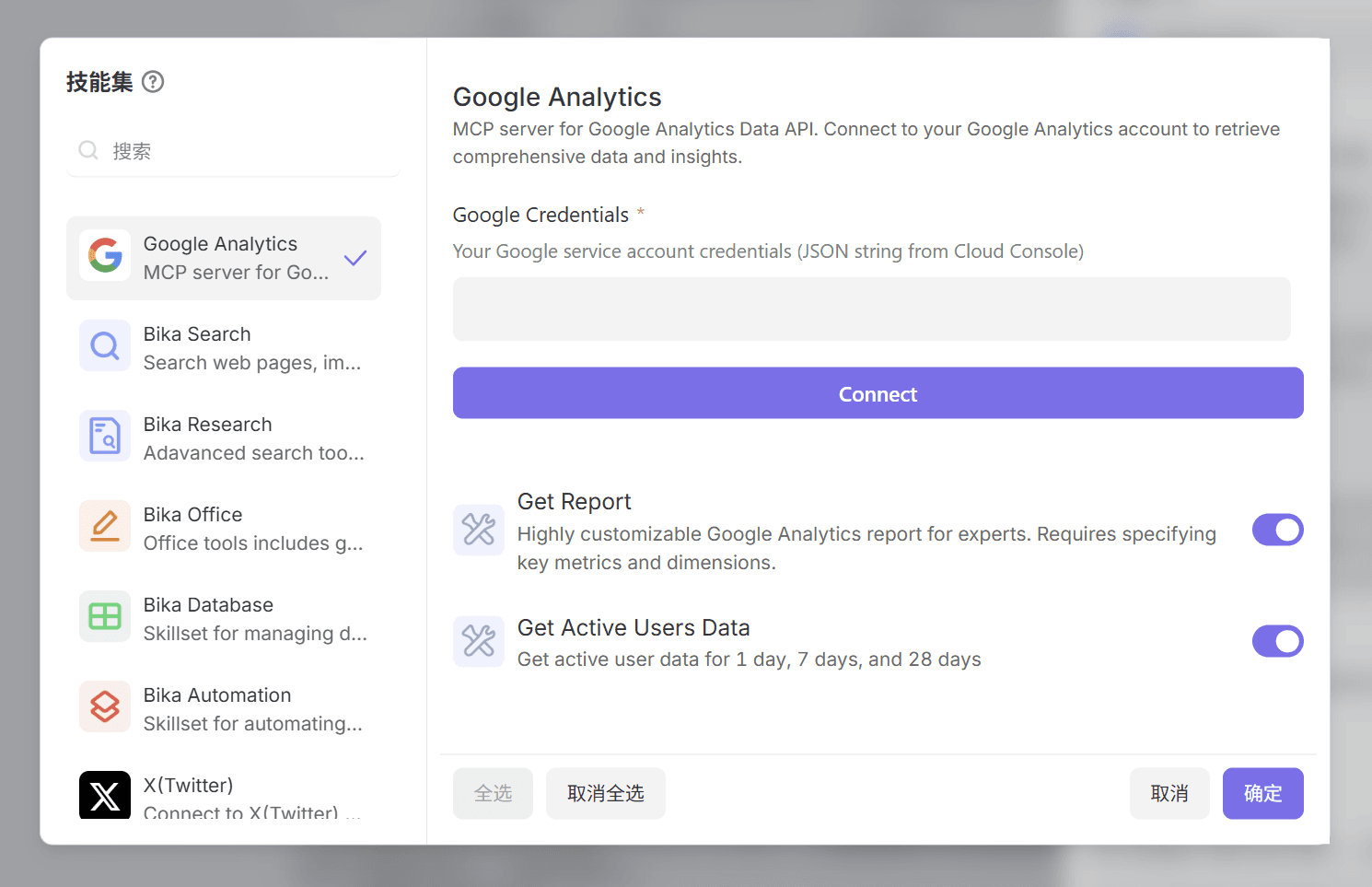The height and width of the screenshot is (887, 1372).
Task: Select Bika Database from the skillset list
Action: [224, 617]
